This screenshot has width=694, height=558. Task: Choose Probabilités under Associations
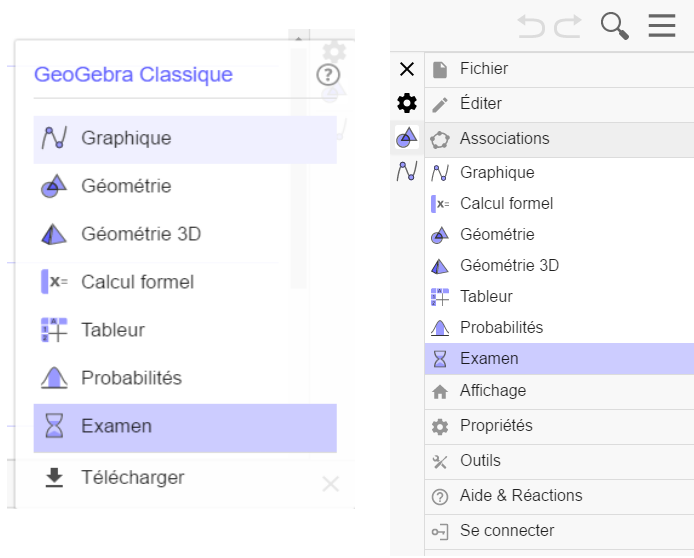tap(559, 327)
